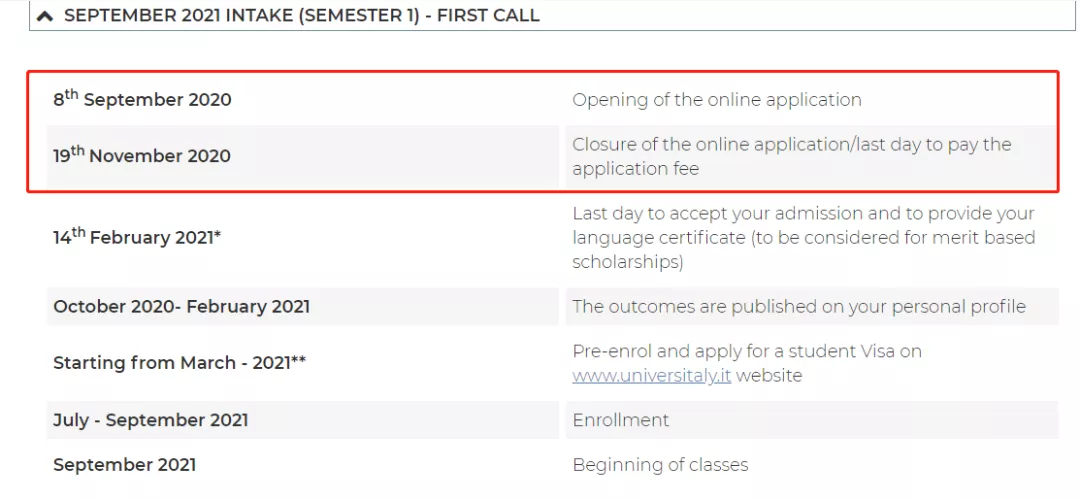Select the '19th November 2020' date cell
1080x500 pixels.
pyautogui.click(x=142, y=155)
